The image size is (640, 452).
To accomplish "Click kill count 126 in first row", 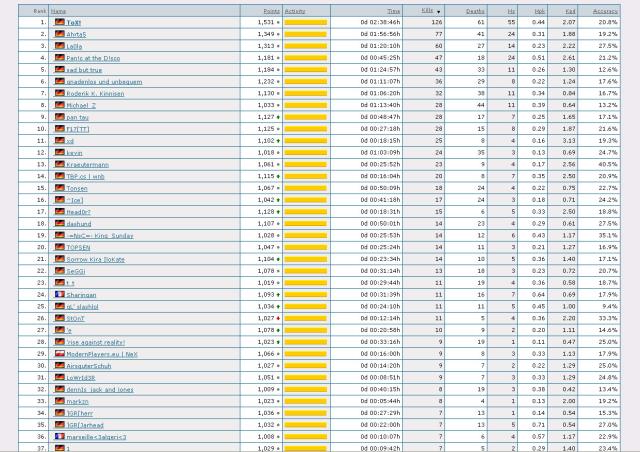I will pos(436,21).
